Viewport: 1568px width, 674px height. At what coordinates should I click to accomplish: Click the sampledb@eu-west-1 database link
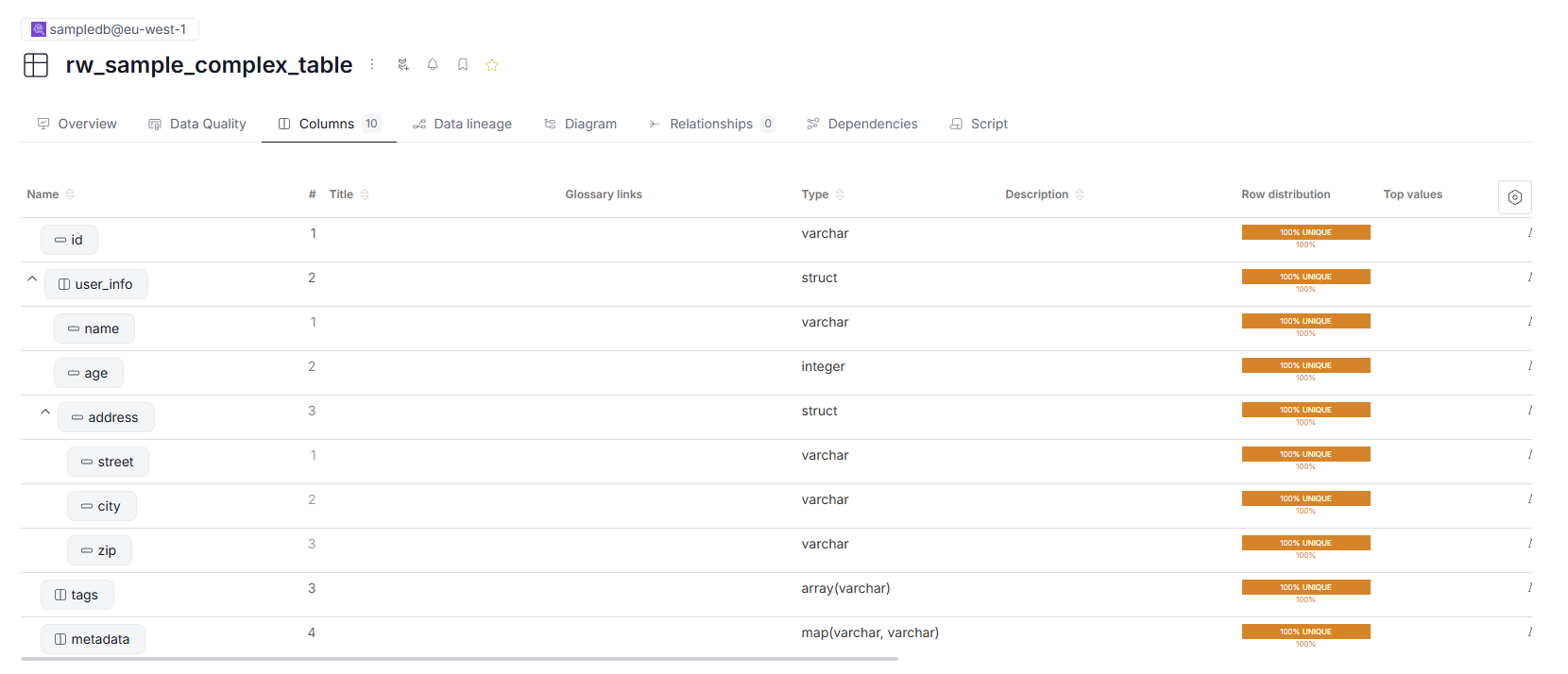[x=110, y=29]
